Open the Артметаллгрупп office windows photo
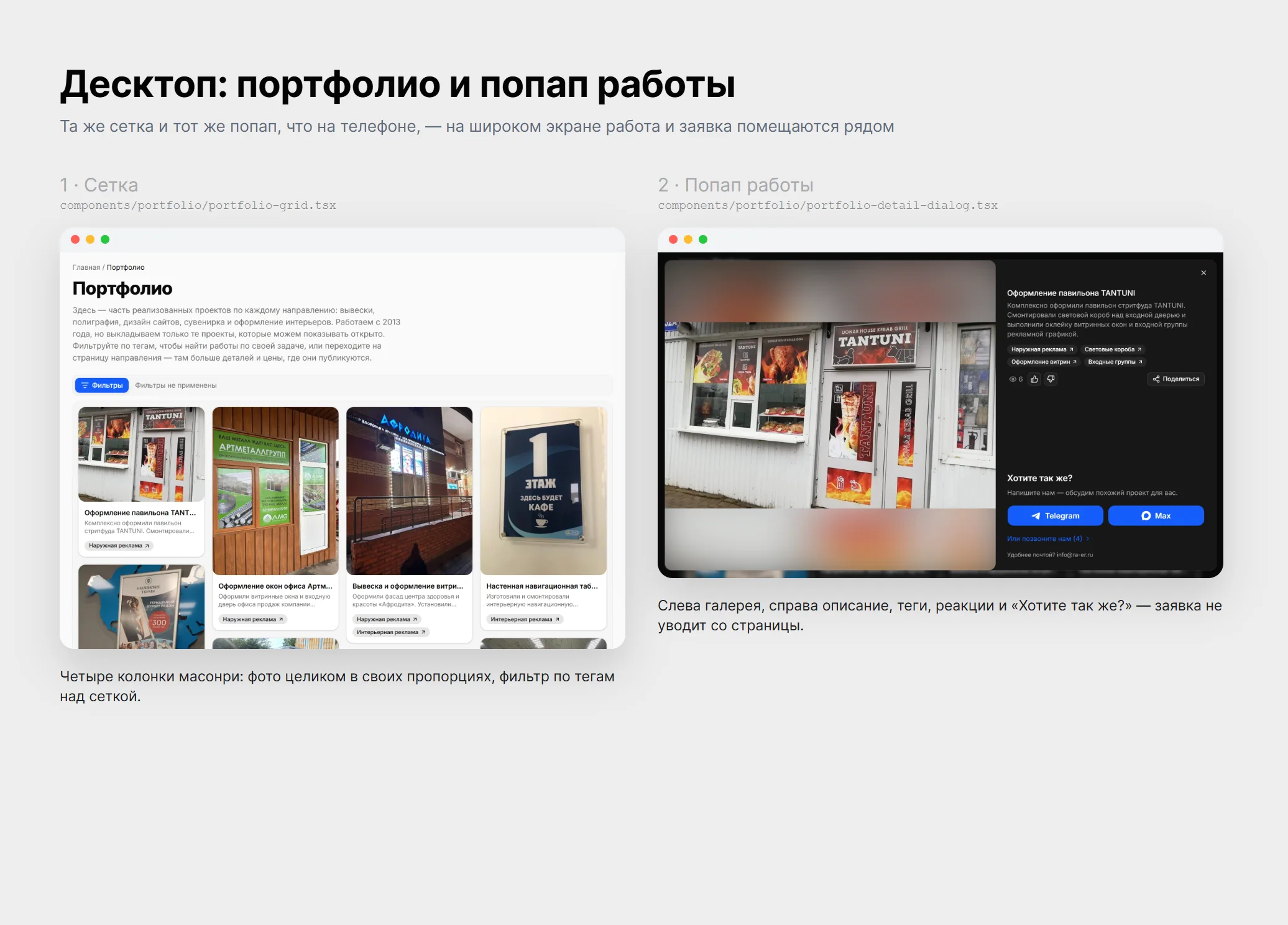Image resolution: width=1288 pixels, height=925 pixels. point(275,491)
